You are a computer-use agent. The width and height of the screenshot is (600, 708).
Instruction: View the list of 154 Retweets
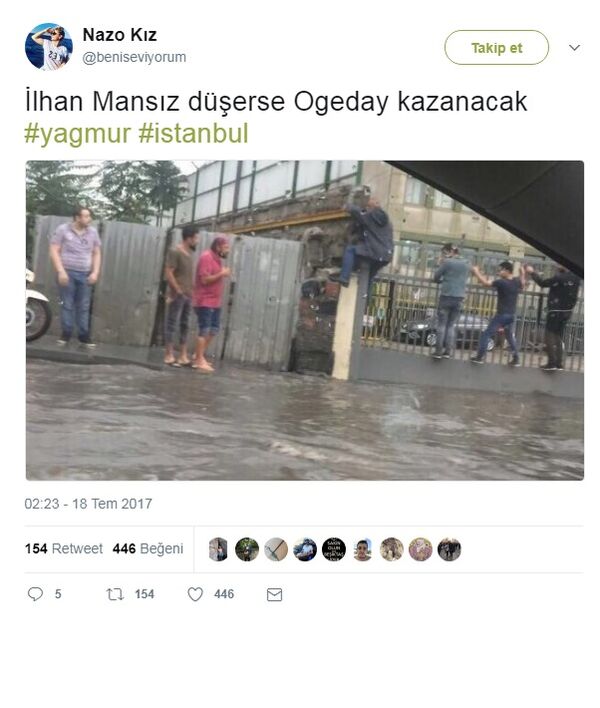(x=64, y=549)
